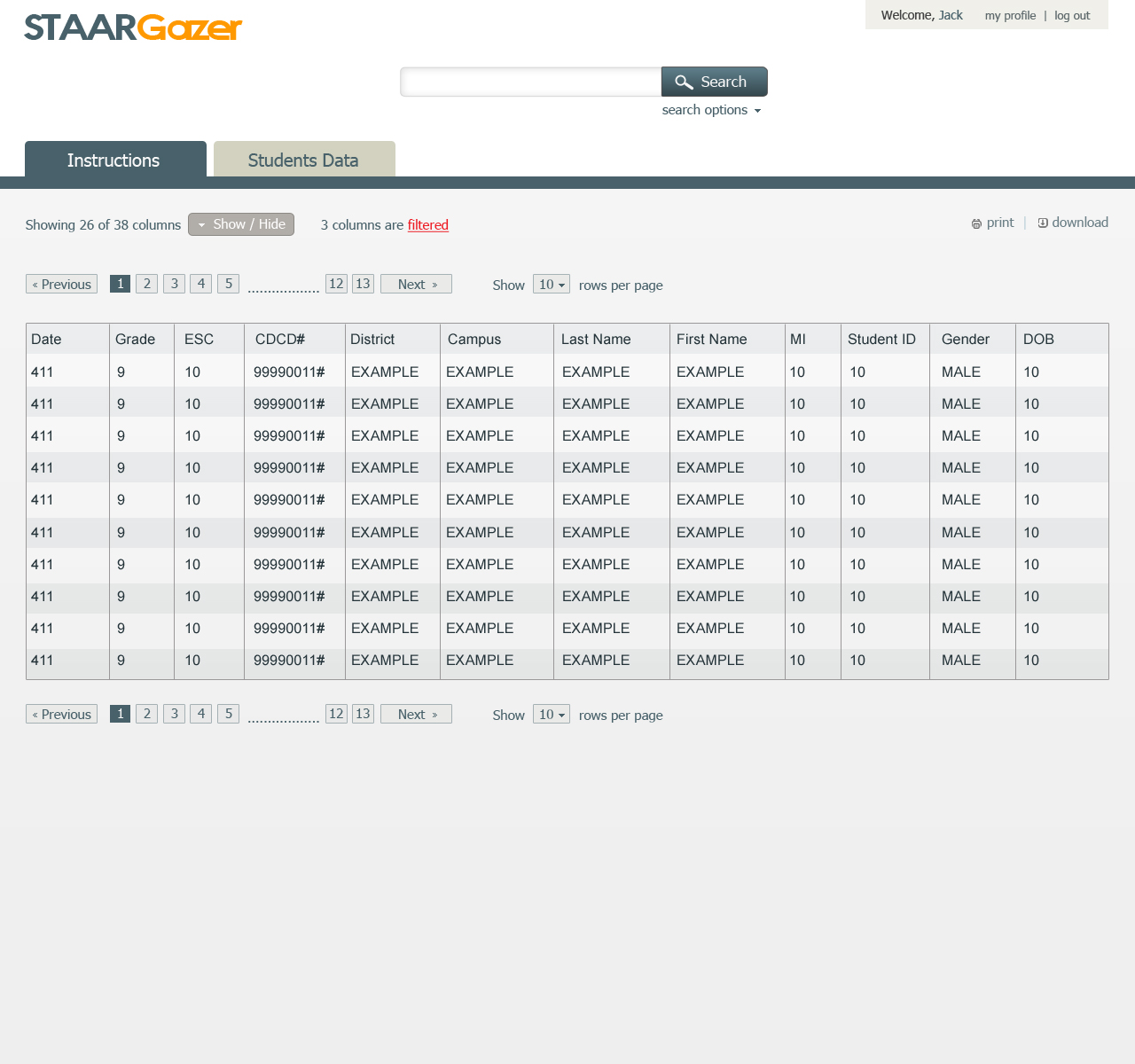Go to page 4 in top pagination
This screenshot has width=1135, height=1064.
tap(201, 284)
